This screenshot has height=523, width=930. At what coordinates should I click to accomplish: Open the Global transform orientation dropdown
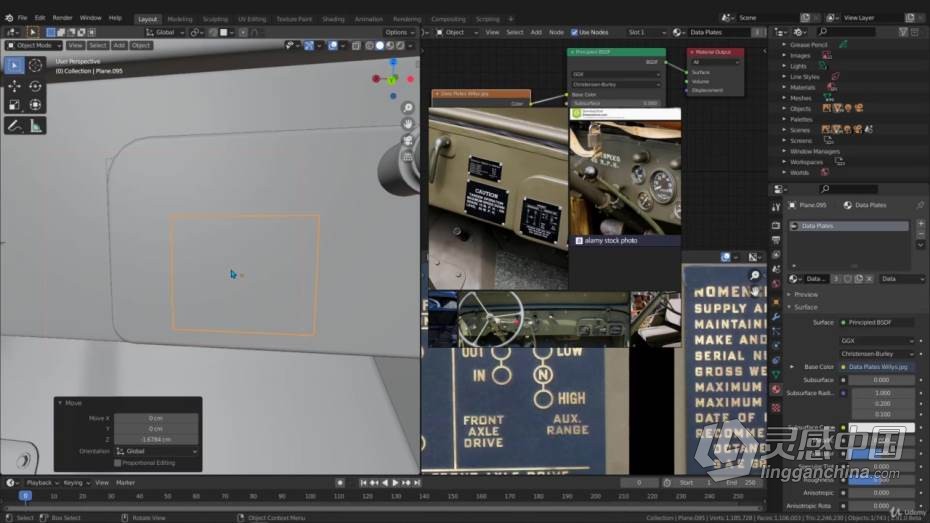click(x=165, y=32)
